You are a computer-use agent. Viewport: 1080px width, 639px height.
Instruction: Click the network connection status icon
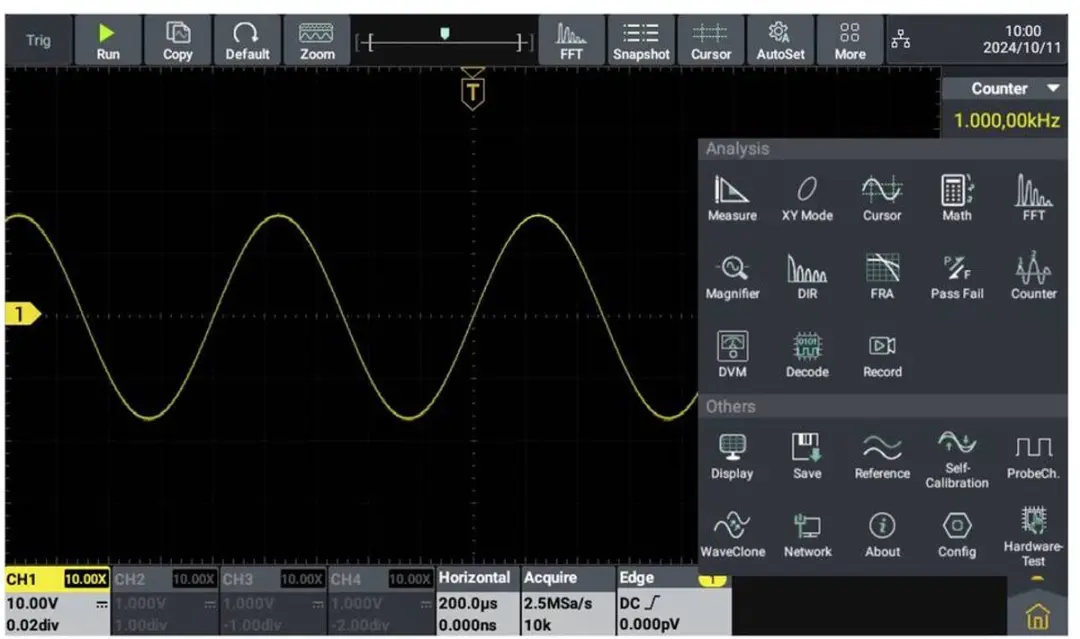click(900, 39)
